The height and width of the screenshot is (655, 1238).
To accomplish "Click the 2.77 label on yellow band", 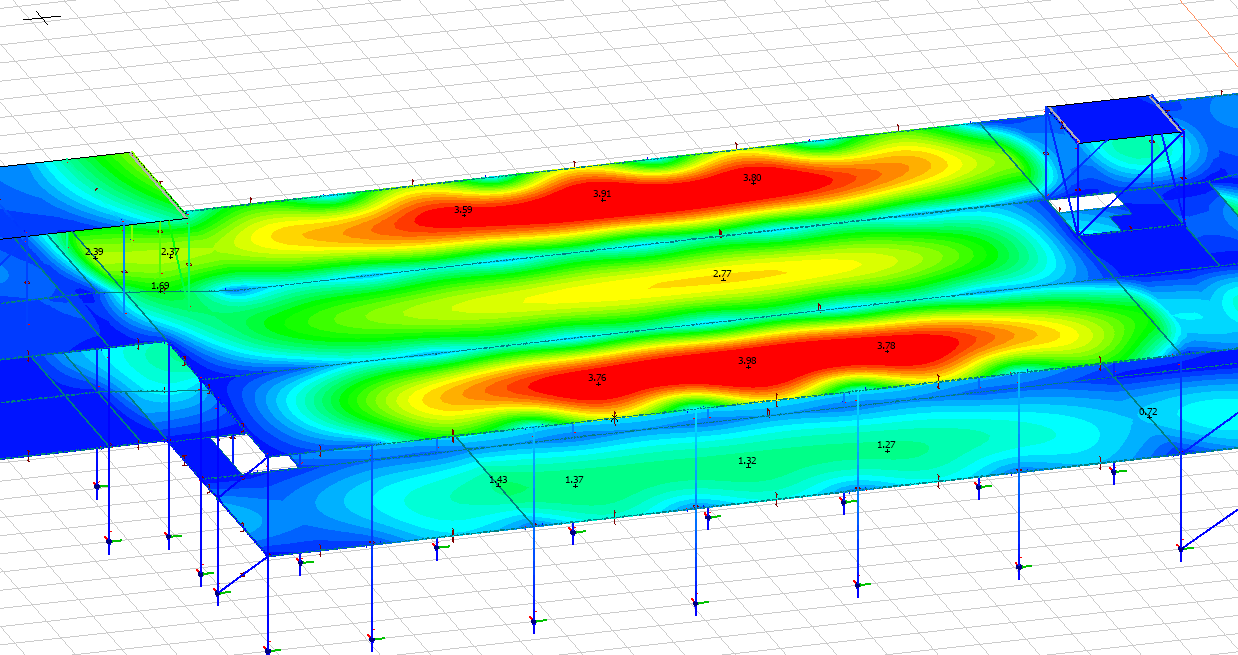I will (722, 273).
